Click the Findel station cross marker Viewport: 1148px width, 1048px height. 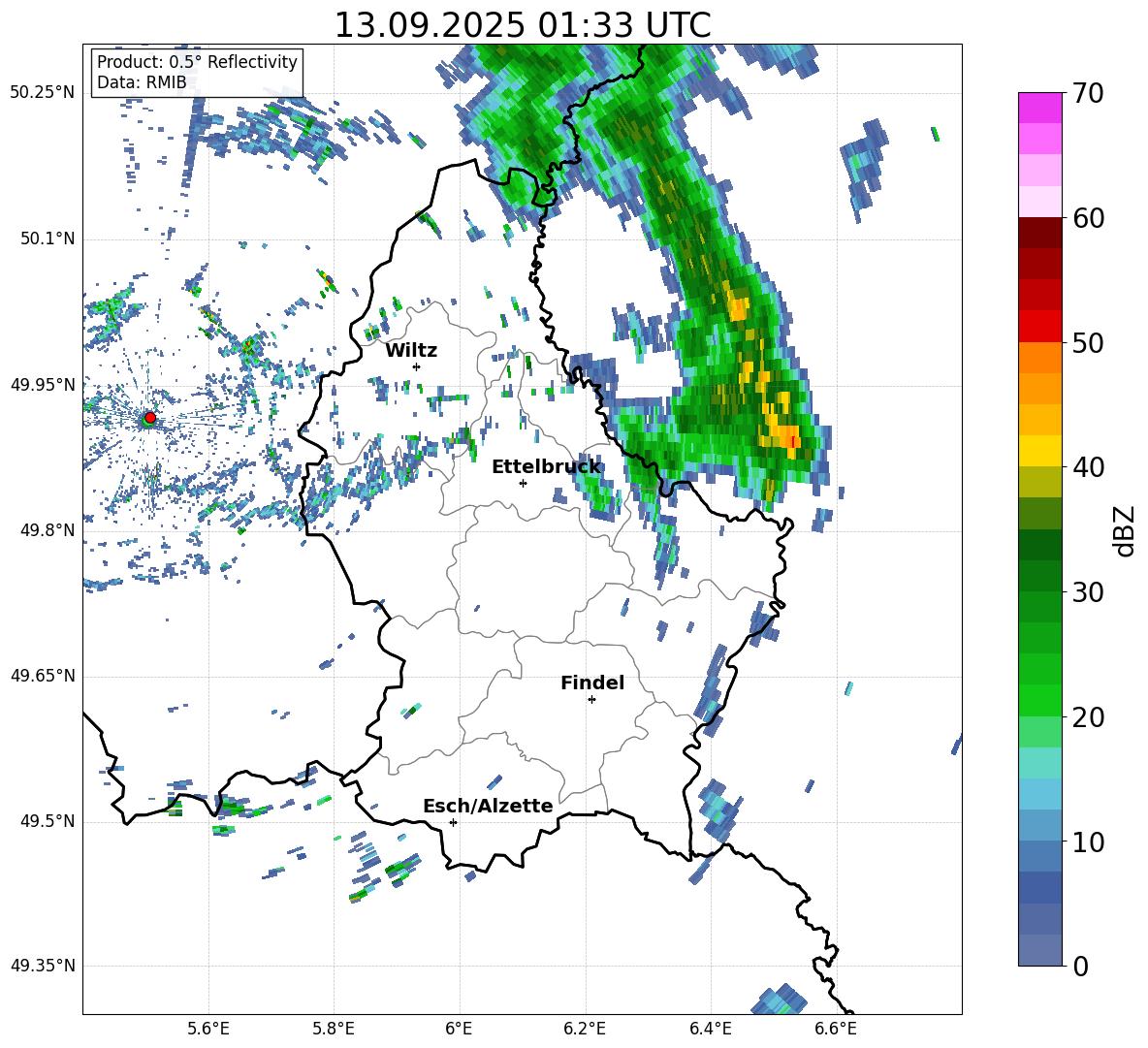pyautogui.click(x=591, y=700)
